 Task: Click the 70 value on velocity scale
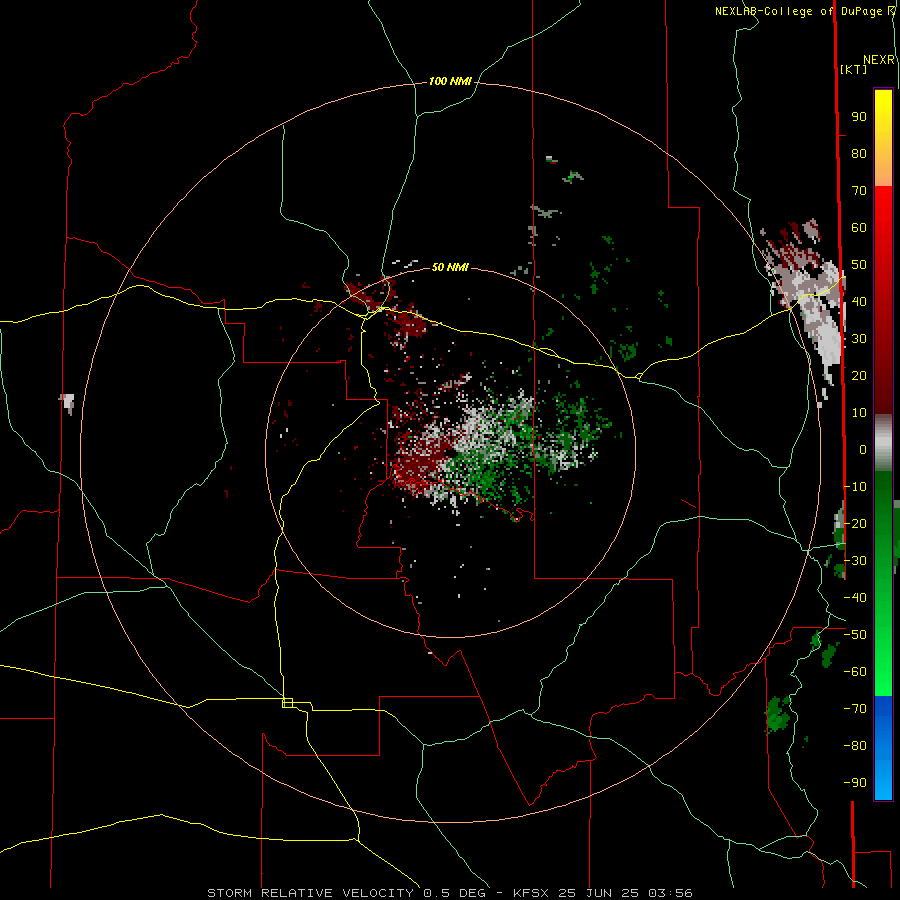859,191
